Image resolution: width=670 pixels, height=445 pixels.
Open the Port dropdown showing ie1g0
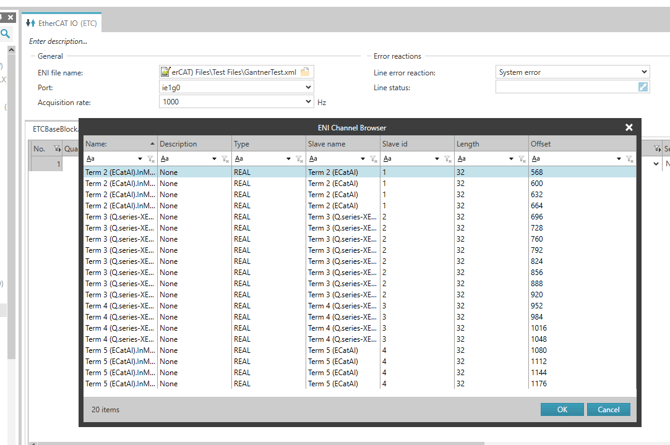click(236, 87)
